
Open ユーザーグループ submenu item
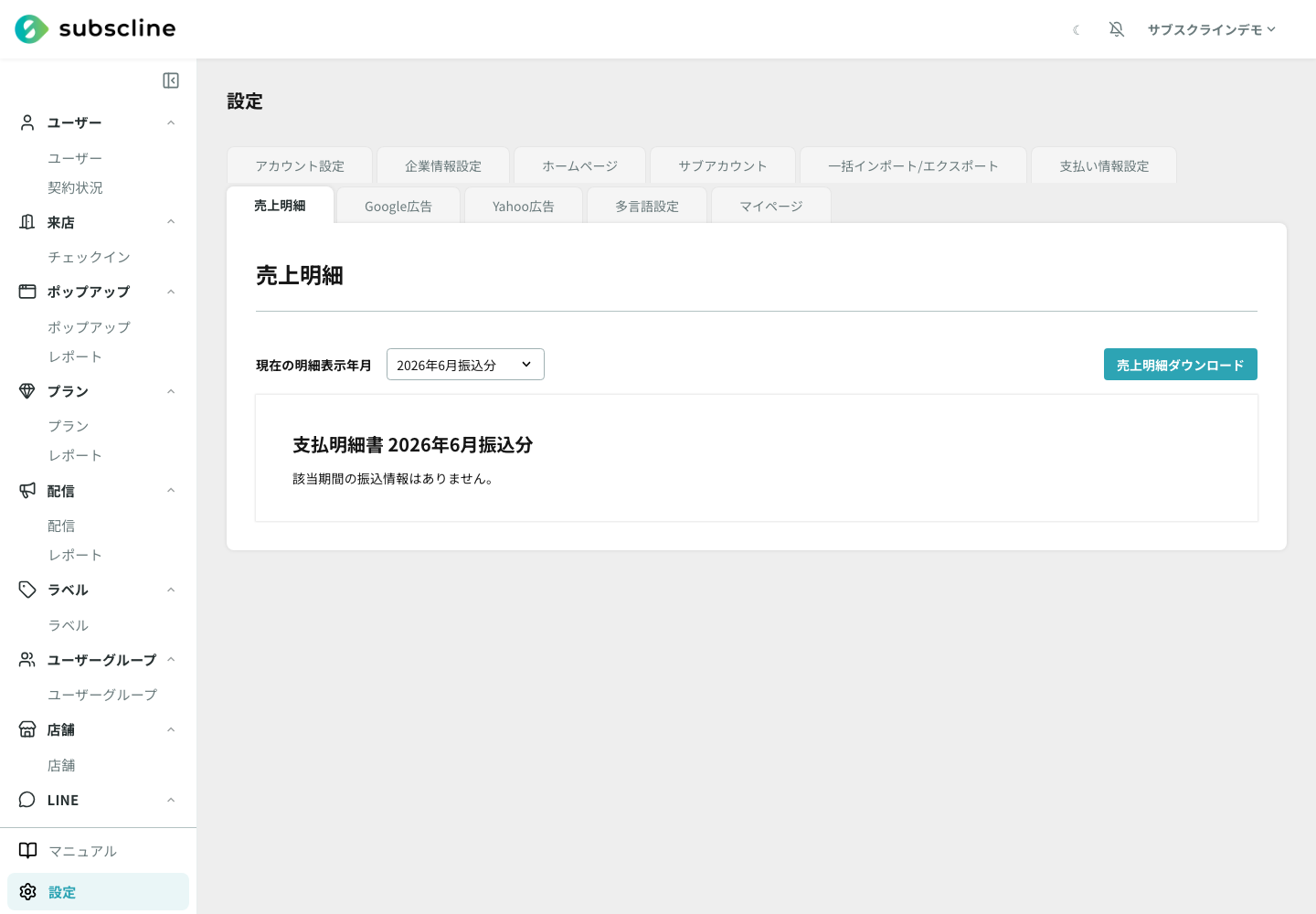(102, 695)
